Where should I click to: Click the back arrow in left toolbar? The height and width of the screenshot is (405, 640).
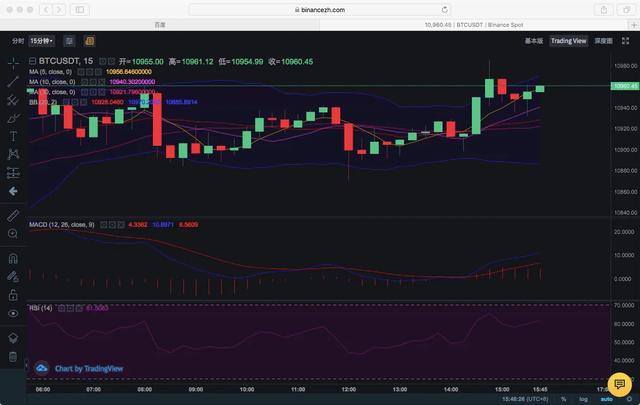pos(13,191)
